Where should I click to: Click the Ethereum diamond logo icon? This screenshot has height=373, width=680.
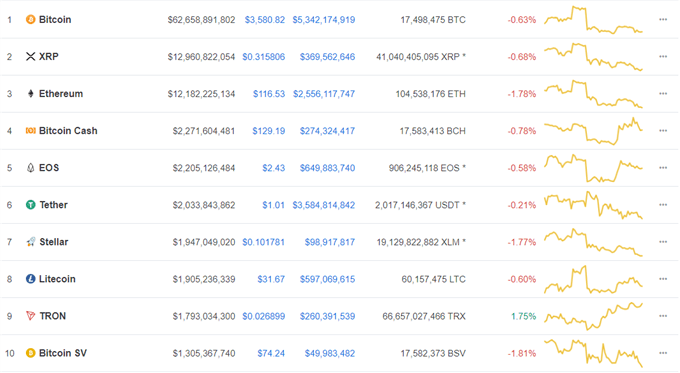click(30, 94)
